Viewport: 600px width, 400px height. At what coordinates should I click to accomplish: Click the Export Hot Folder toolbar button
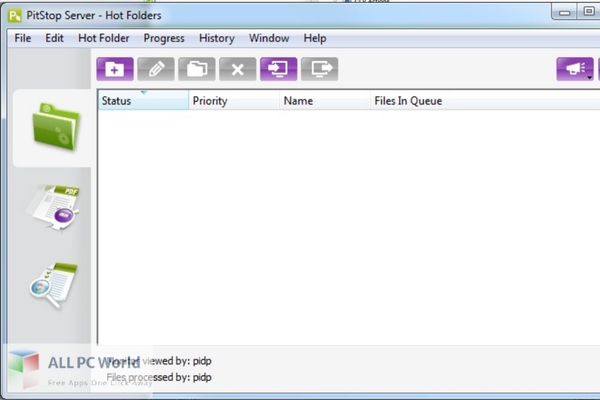[x=320, y=69]
